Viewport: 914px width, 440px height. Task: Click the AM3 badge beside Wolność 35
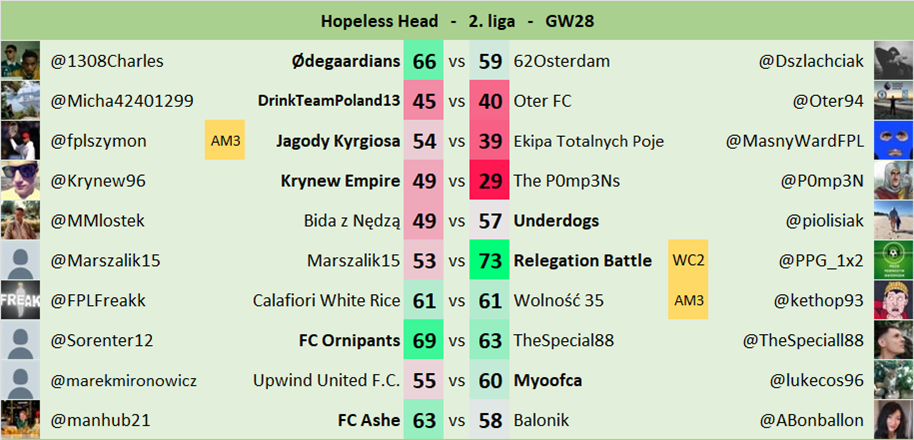(x=689, y=300)
